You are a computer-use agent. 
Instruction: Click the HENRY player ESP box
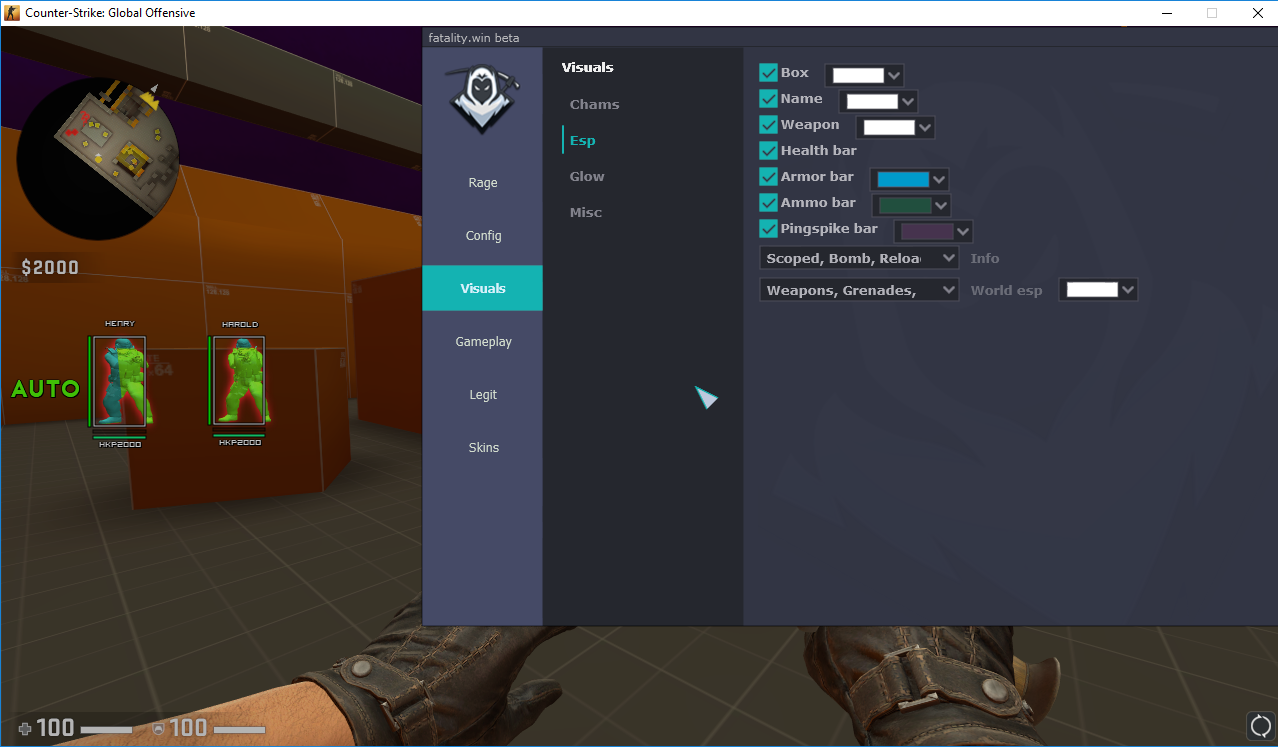click(120, 381)
